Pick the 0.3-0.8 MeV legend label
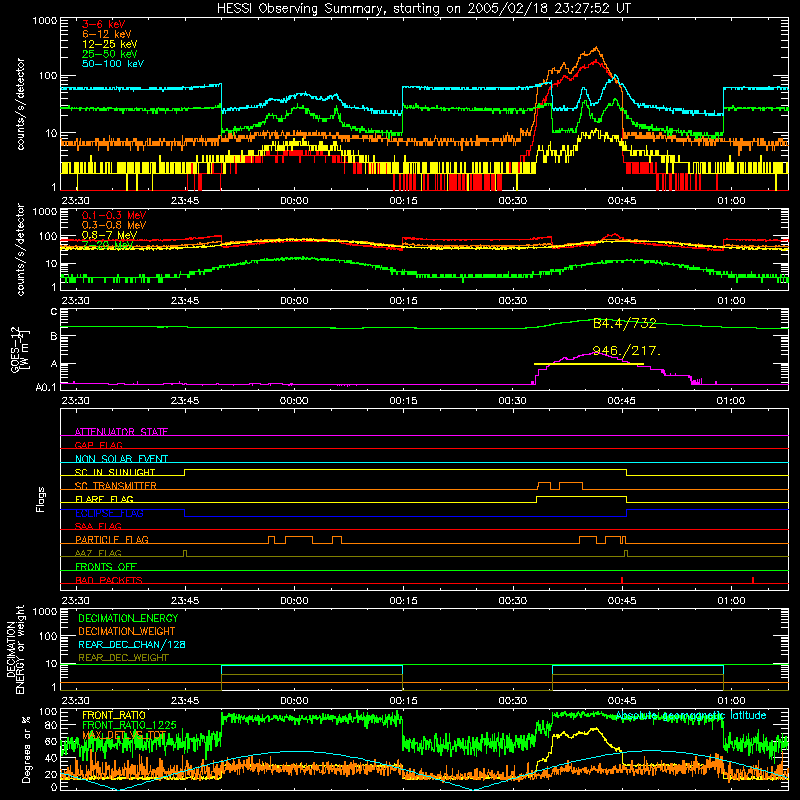Image resolution: width=800 pixels, height=800 pixels. coord(114,225)
